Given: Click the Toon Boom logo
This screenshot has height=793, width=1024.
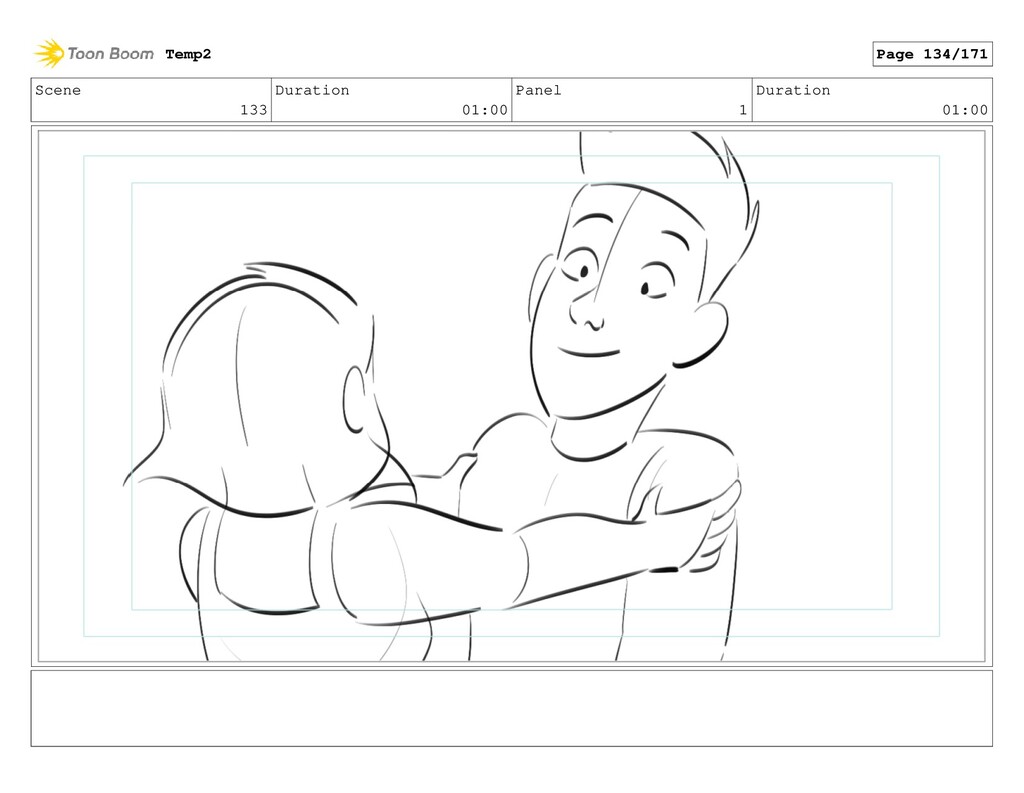Looking at the screenshot, I should (94, 54).
